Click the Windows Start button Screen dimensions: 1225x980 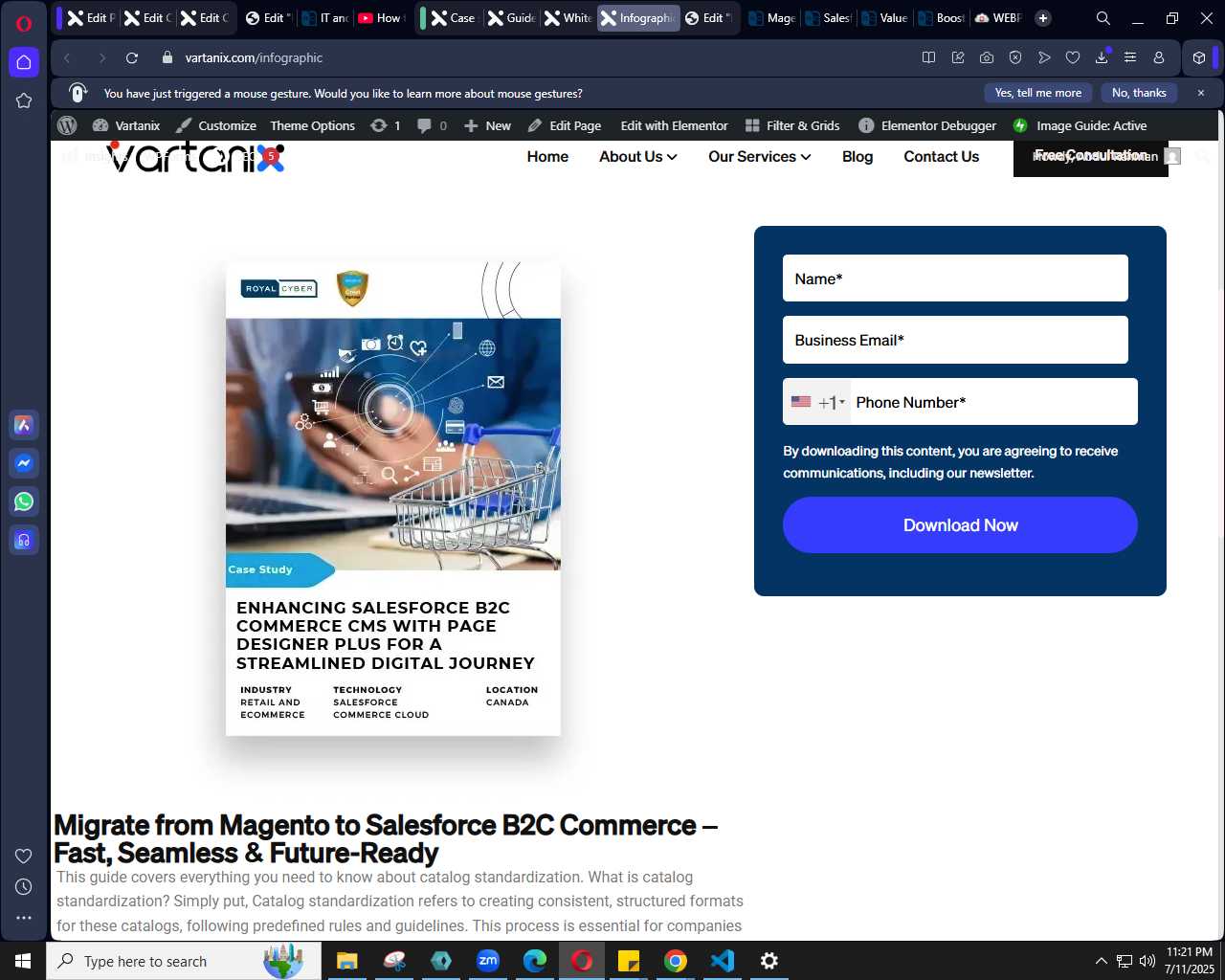click(x=23, y=961)
